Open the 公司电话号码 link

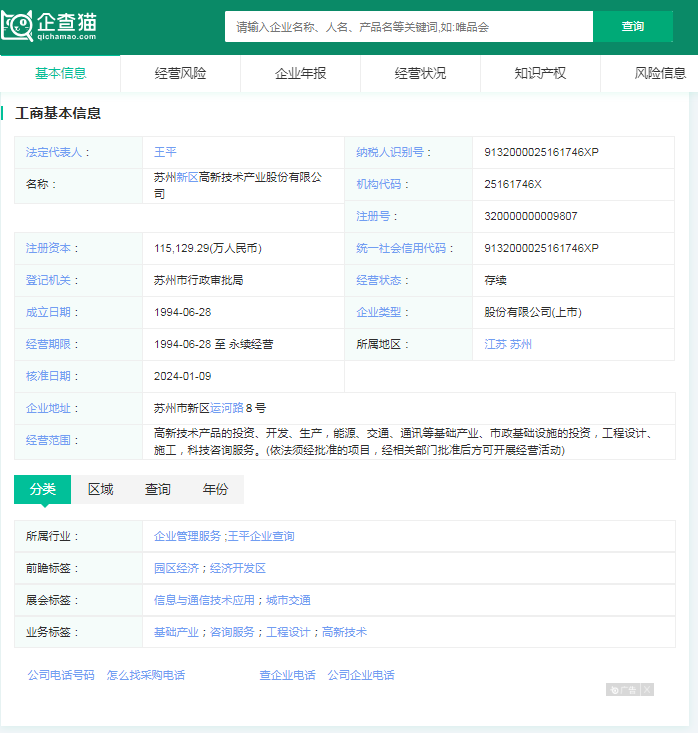(61, 675)
